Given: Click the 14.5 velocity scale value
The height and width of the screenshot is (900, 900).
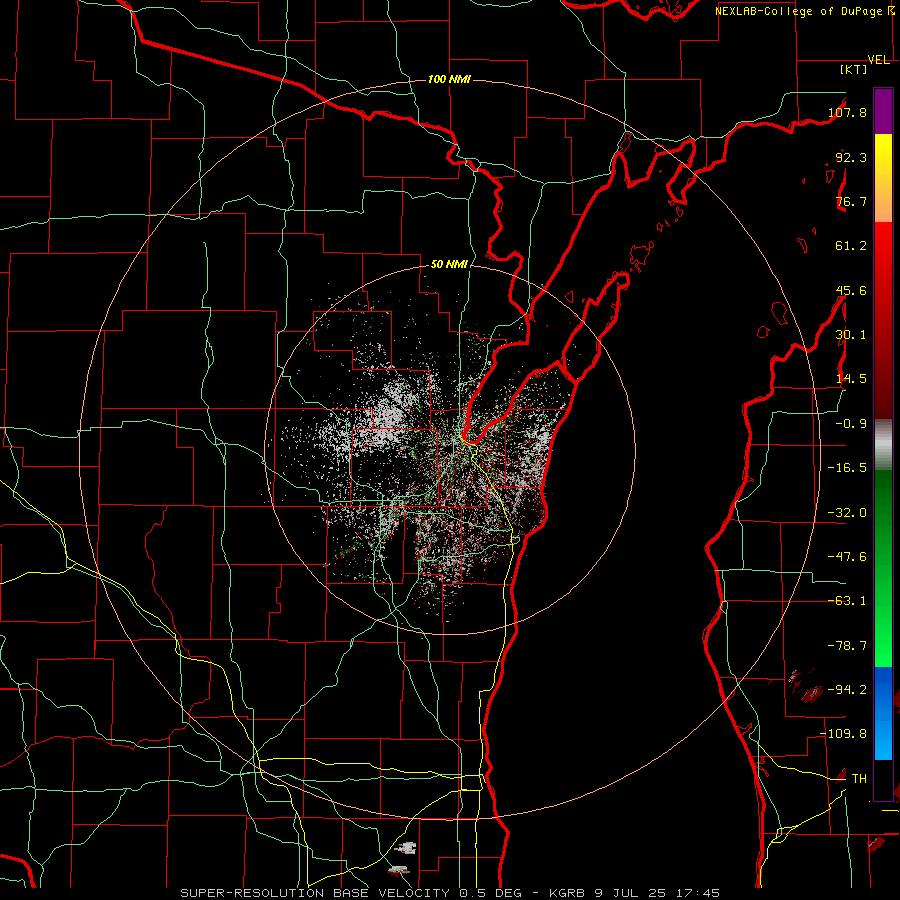Looking at the screenshot, I should pyautogui.click(x=851, y=379).
